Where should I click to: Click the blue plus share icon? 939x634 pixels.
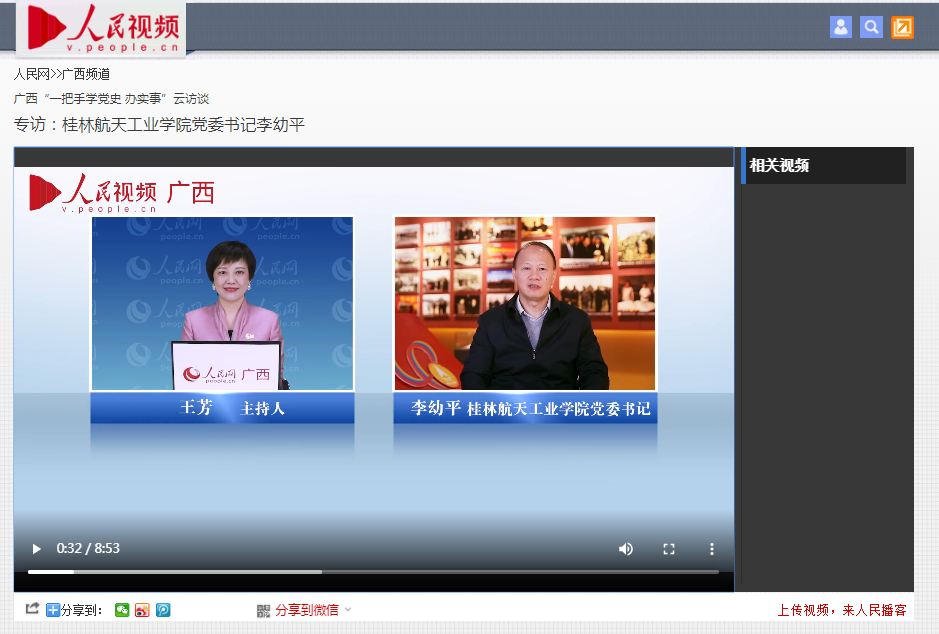pyautogui.click(x=53, y=610)
